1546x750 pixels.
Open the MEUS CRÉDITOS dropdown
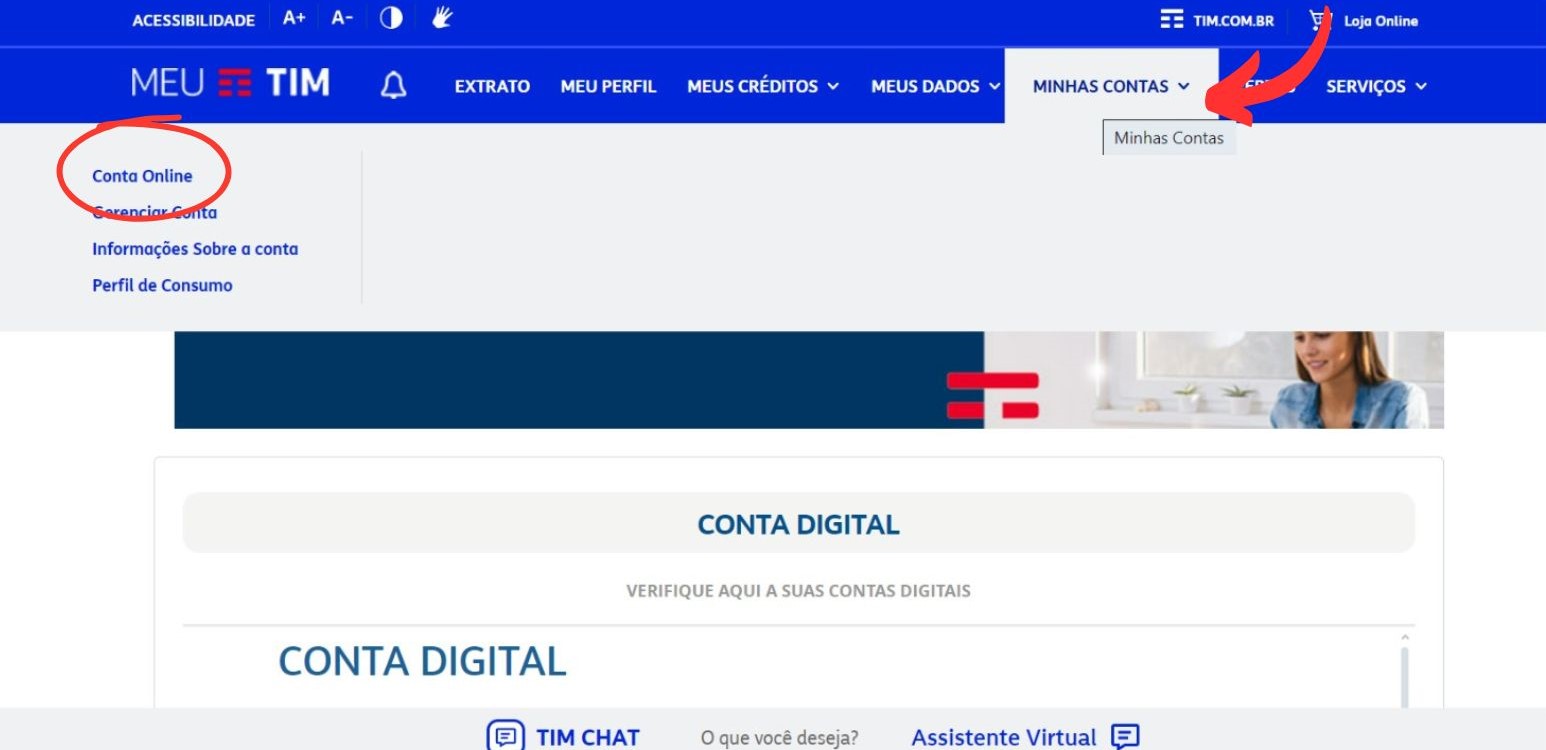coord(763,86)
